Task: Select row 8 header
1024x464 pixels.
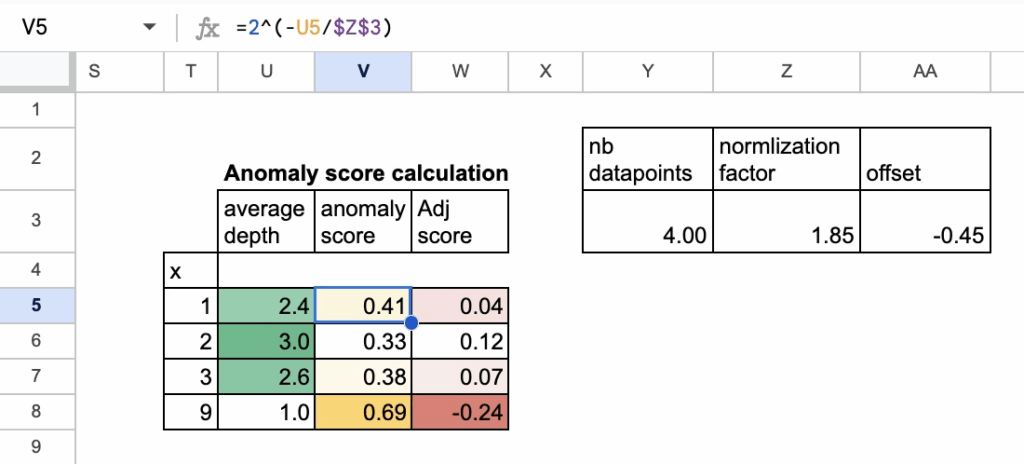Action: tap(37, 412)
